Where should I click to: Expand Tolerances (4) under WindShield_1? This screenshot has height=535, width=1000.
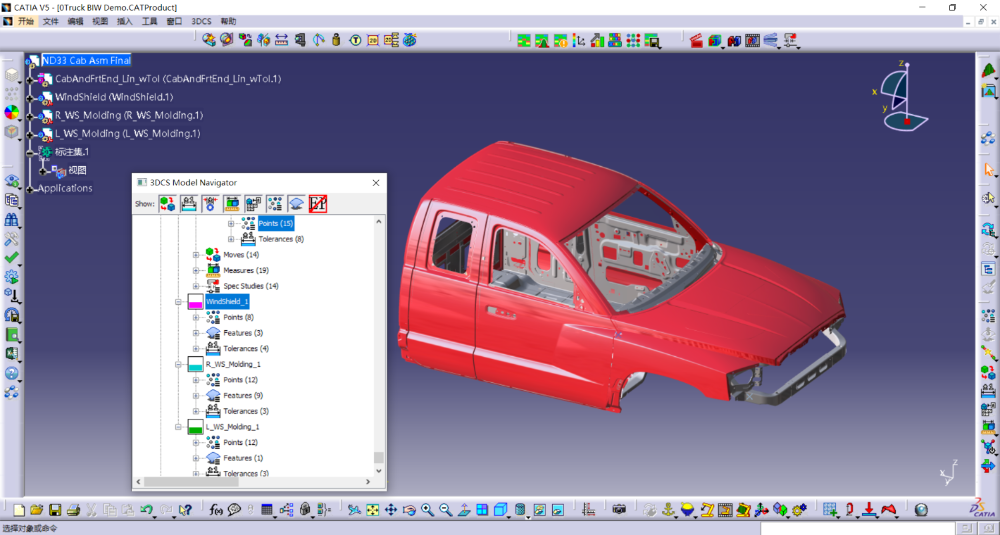(196, 349)
